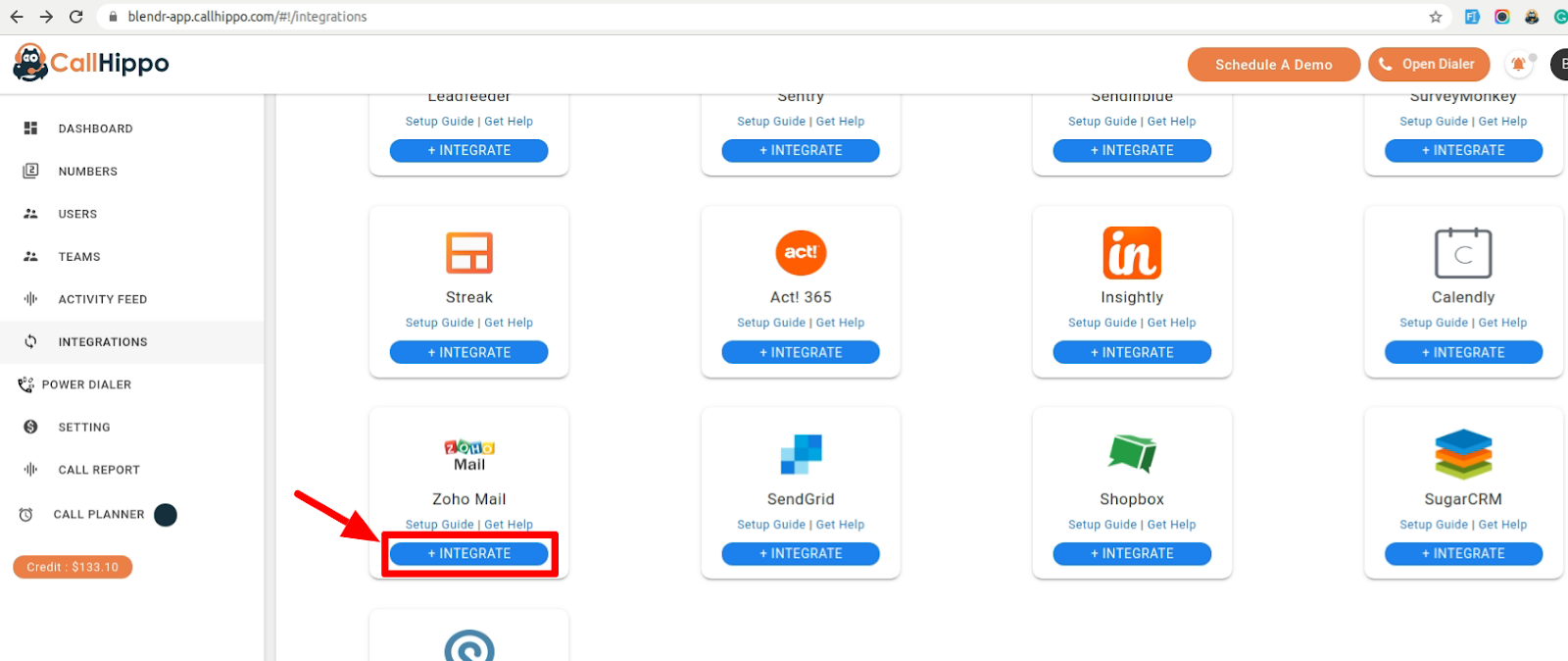This screenshot has width=1568, height=661.
Task: Open the Dashboard sidebar icon
Action: pyautogui.click(x=30, y=128)
